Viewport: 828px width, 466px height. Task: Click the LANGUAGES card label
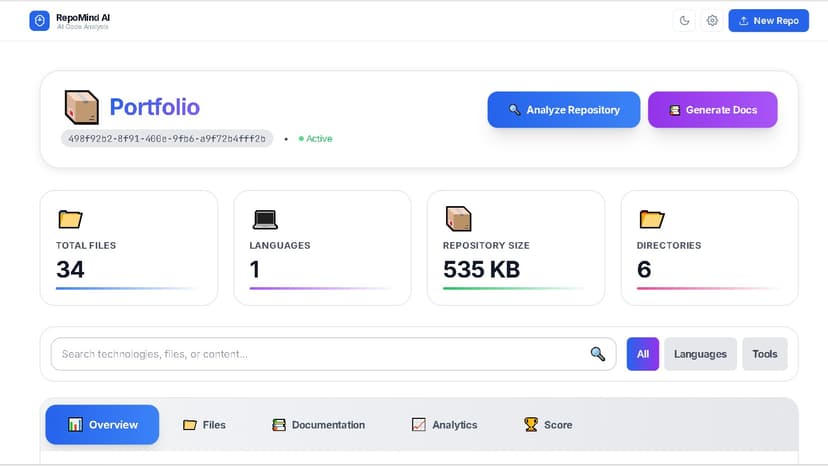point(280,245)
